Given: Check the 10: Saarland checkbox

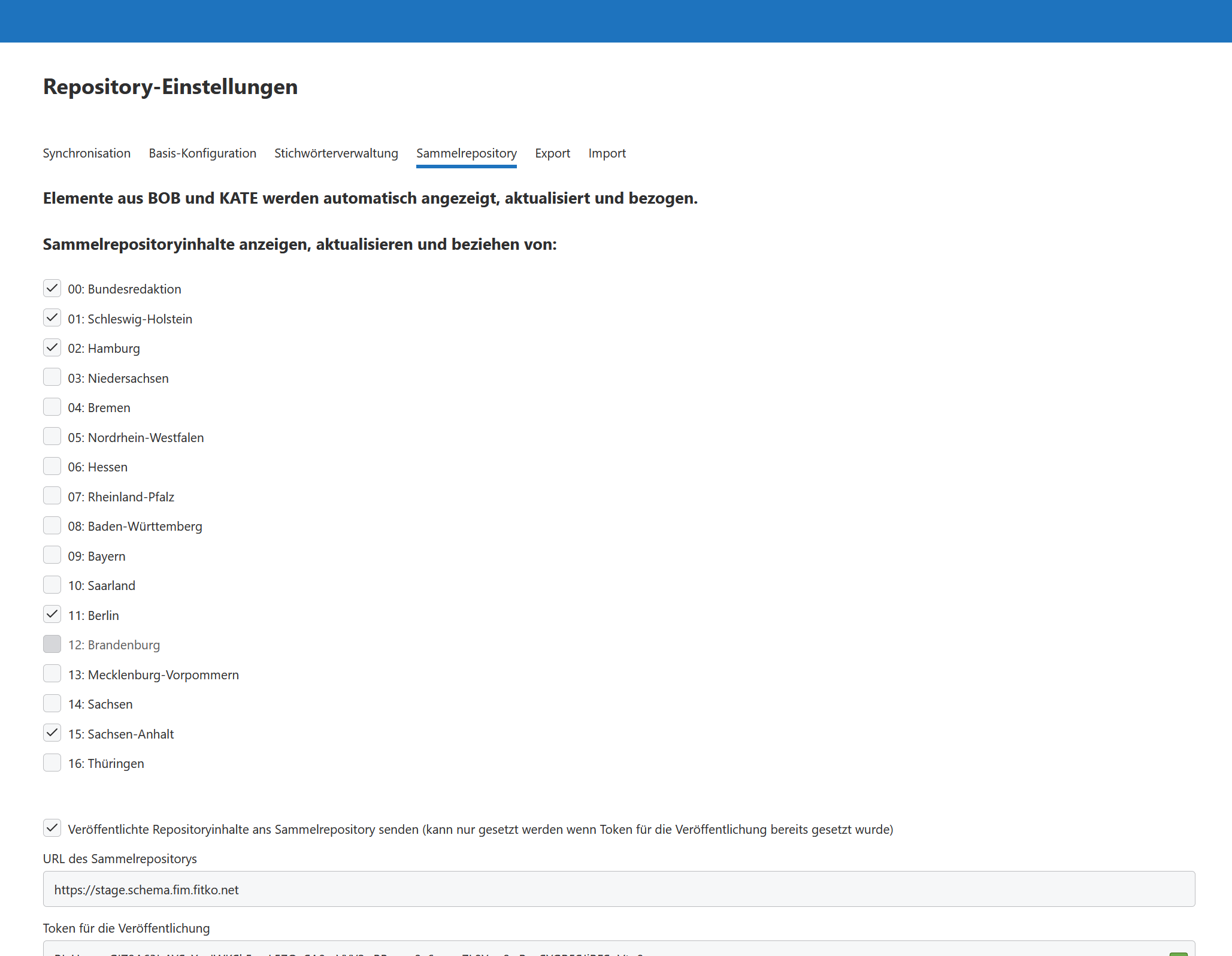Looking at the screenshot, I should (x=52, y=585).
